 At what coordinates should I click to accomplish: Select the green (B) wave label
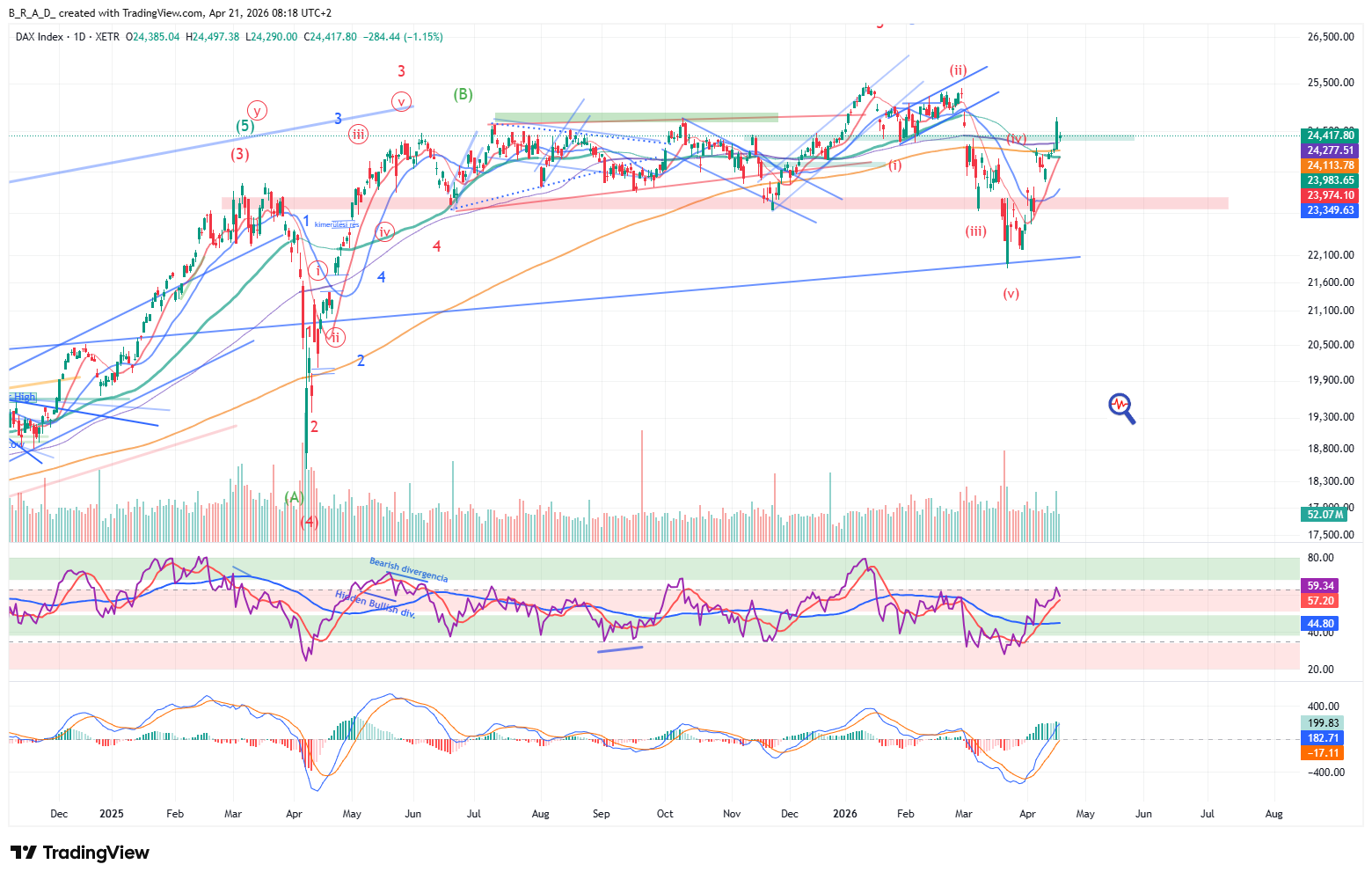[x=463, y=94]
